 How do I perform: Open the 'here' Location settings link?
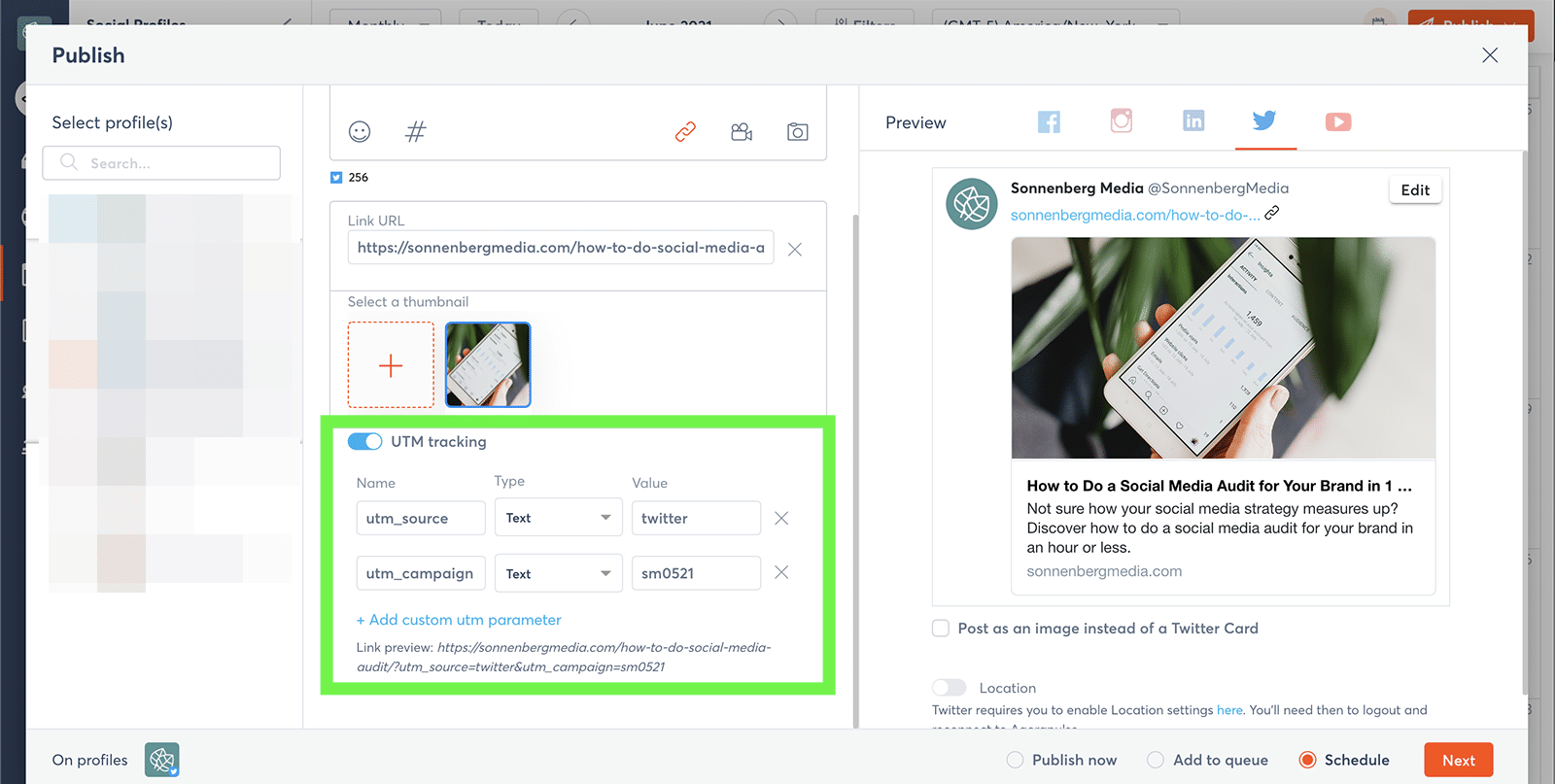[x=1229, y=710]
